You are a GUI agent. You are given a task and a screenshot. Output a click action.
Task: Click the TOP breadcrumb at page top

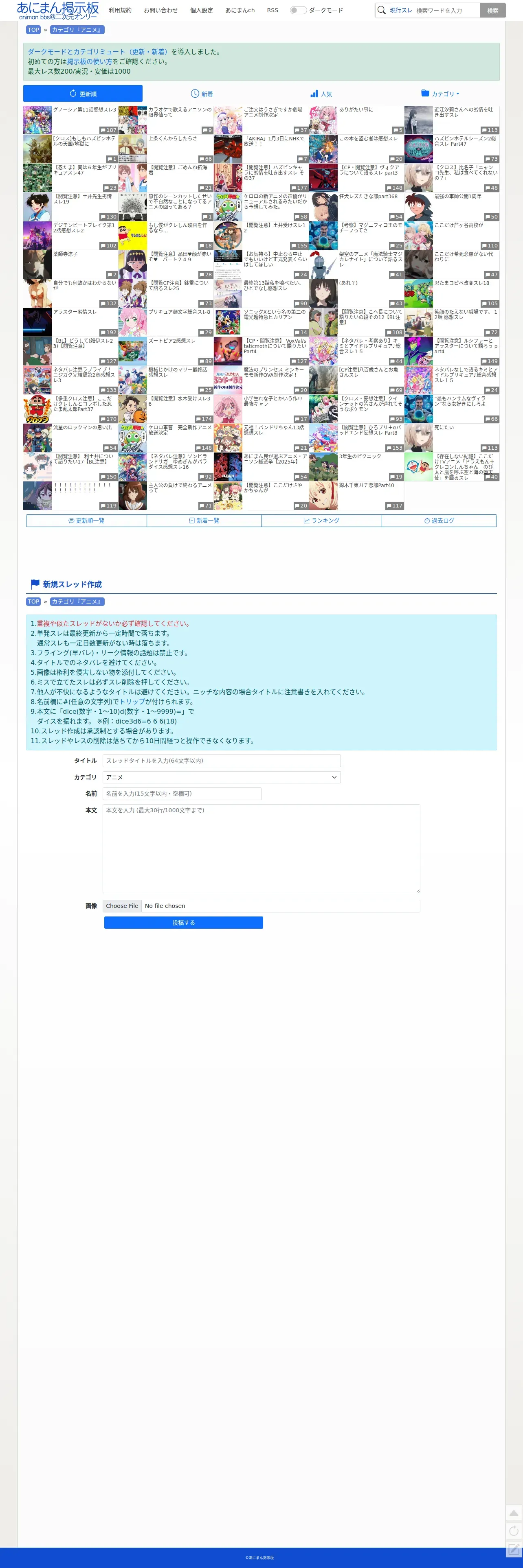click(x=33, y=30)
